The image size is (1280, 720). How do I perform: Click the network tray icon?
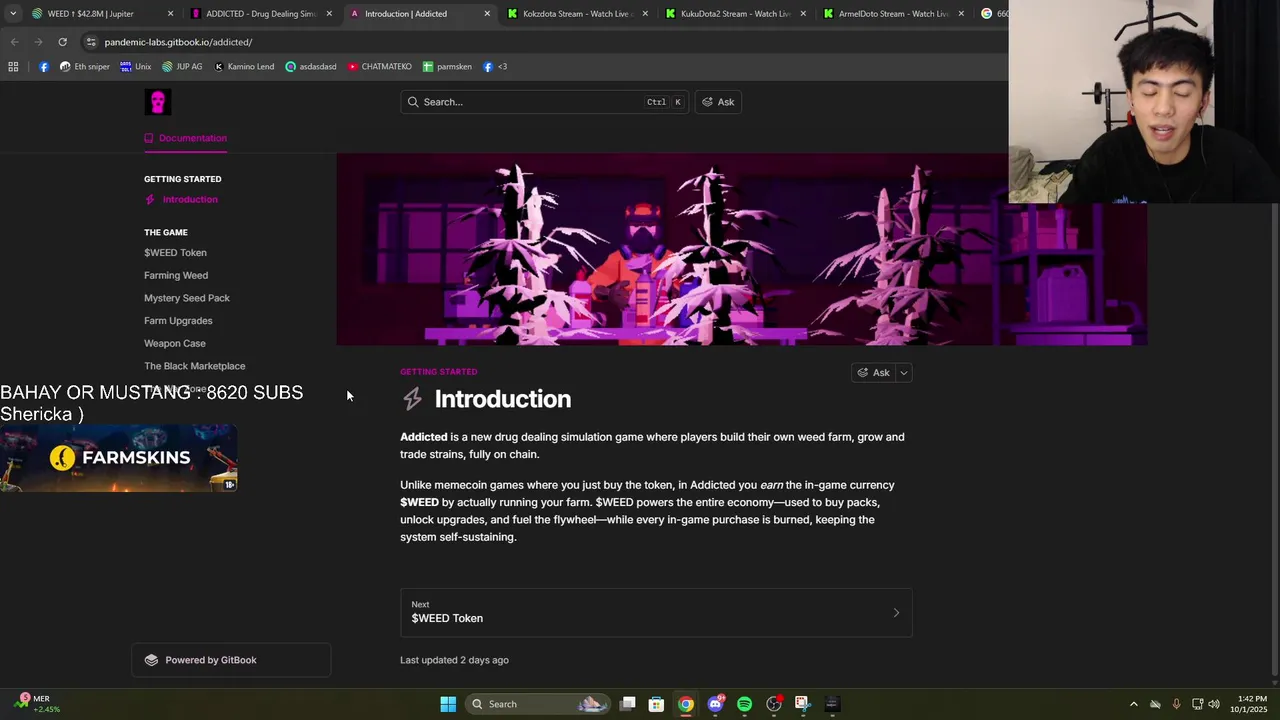[x=1197, y=704]
